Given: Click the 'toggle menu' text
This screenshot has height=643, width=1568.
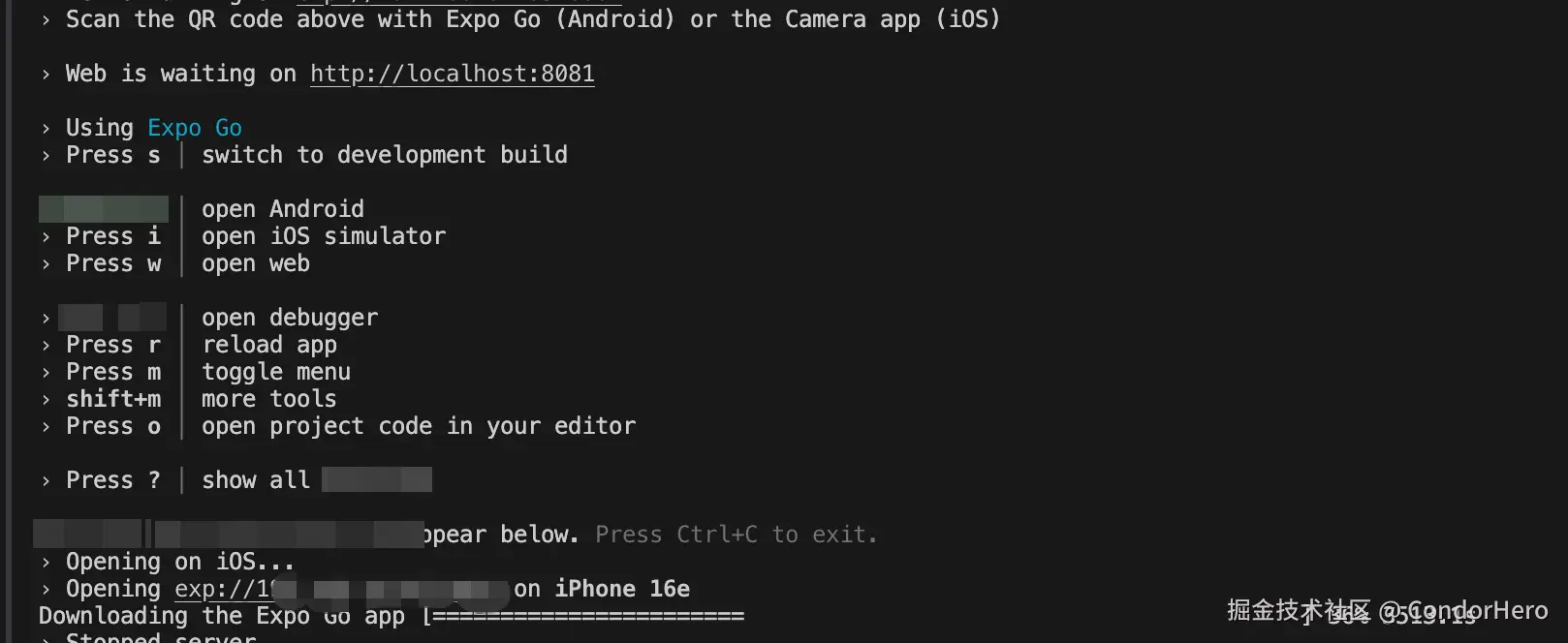Looking at the screenshot, I should pyautogui.click(x=276, y=372).
